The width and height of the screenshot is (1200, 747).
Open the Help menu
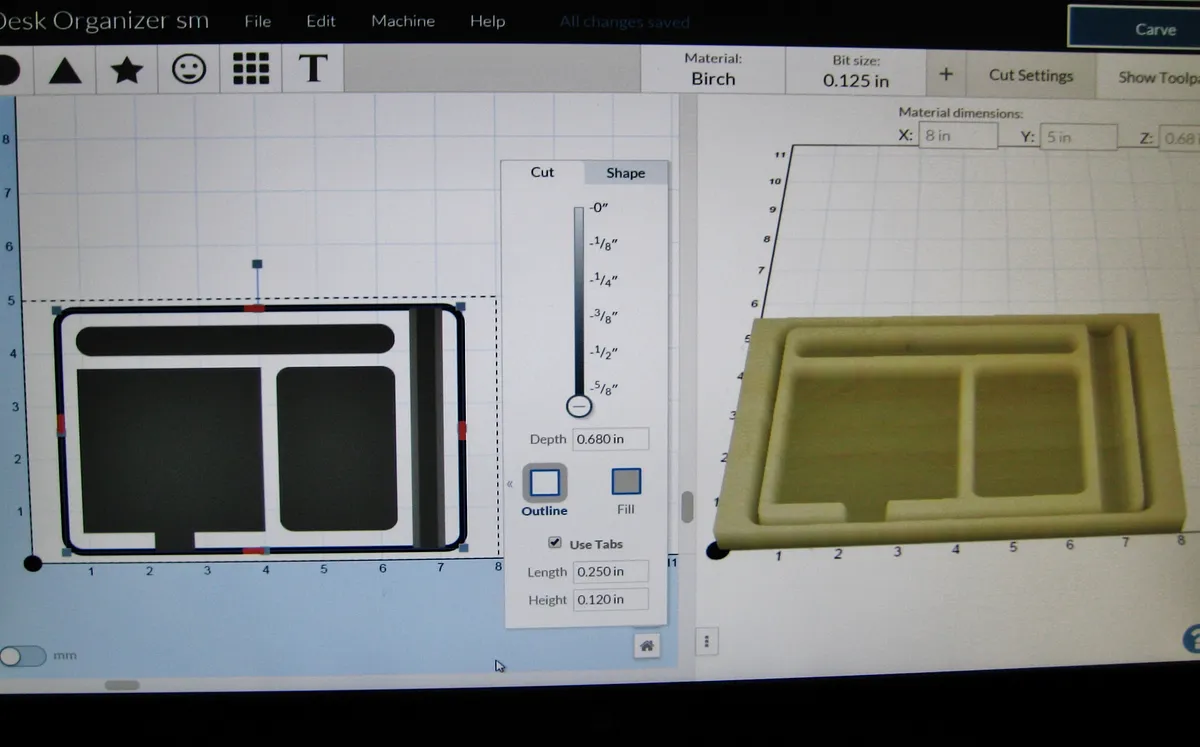click(487, 21)
